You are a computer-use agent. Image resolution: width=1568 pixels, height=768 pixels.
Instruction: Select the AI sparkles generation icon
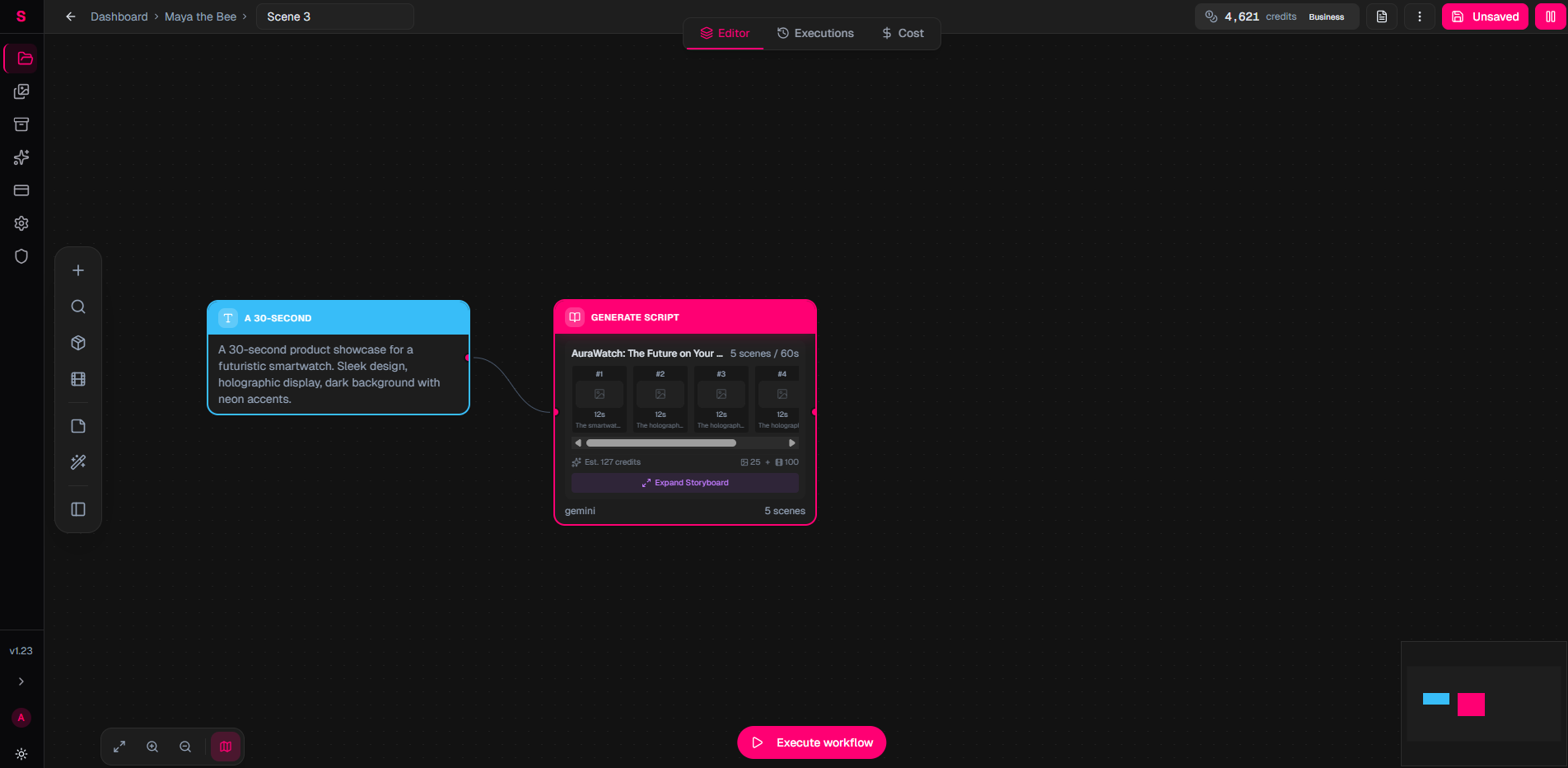click(21, 157)
